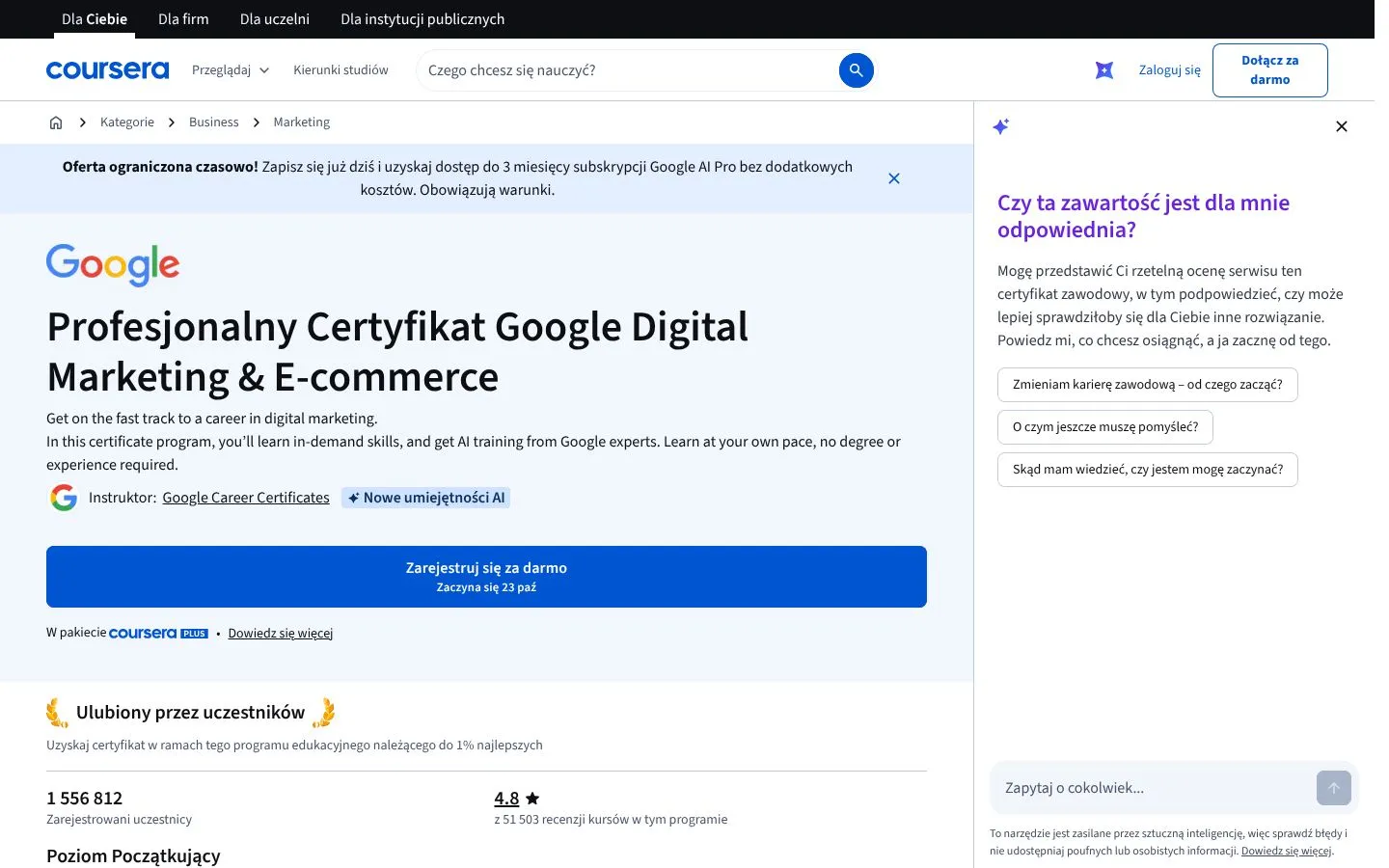Open Kategorie breadcrumb link
The image size is (1389, 868).
(x=127, y=122)
